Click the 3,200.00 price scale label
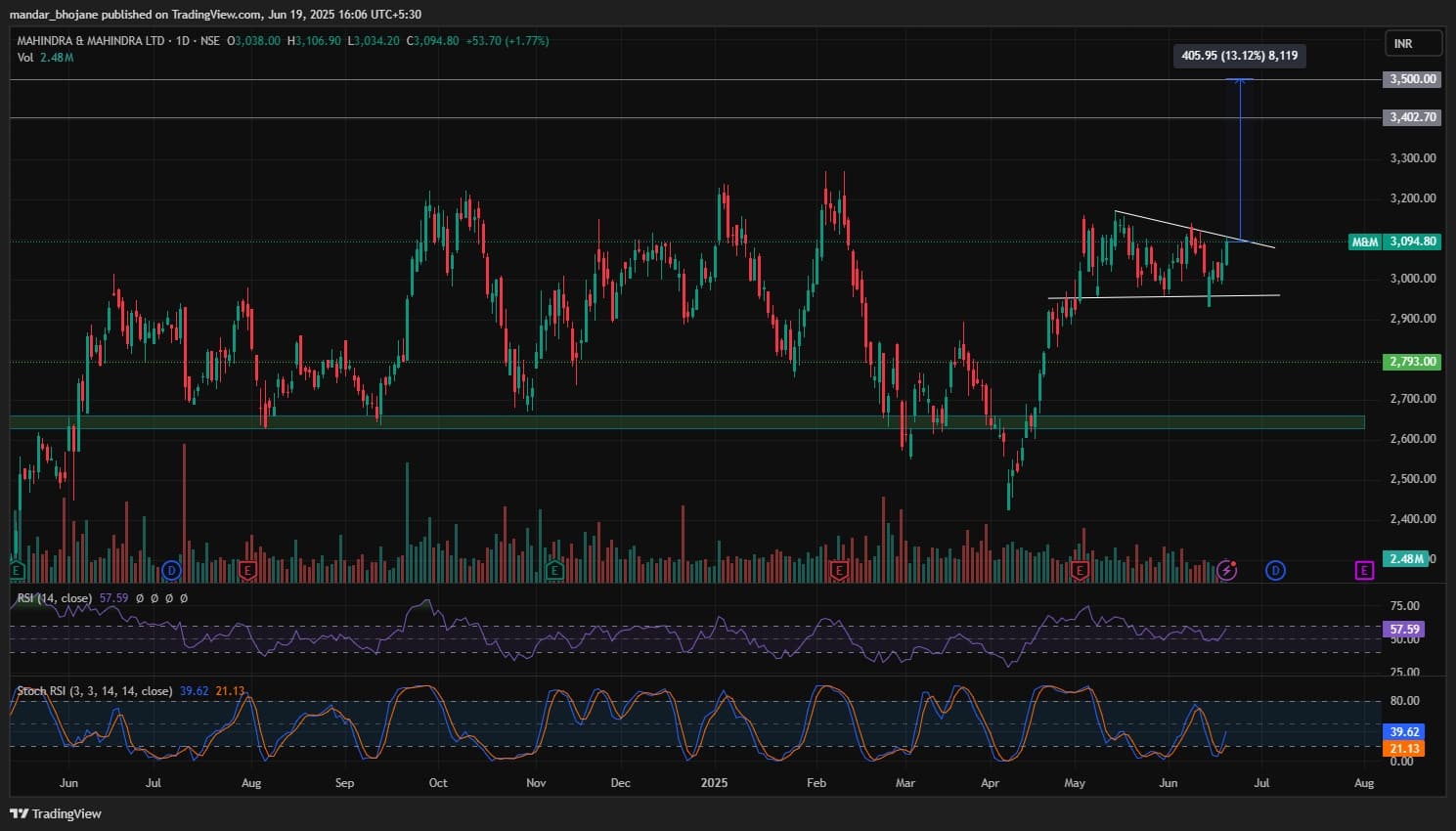 point(1413,198)
